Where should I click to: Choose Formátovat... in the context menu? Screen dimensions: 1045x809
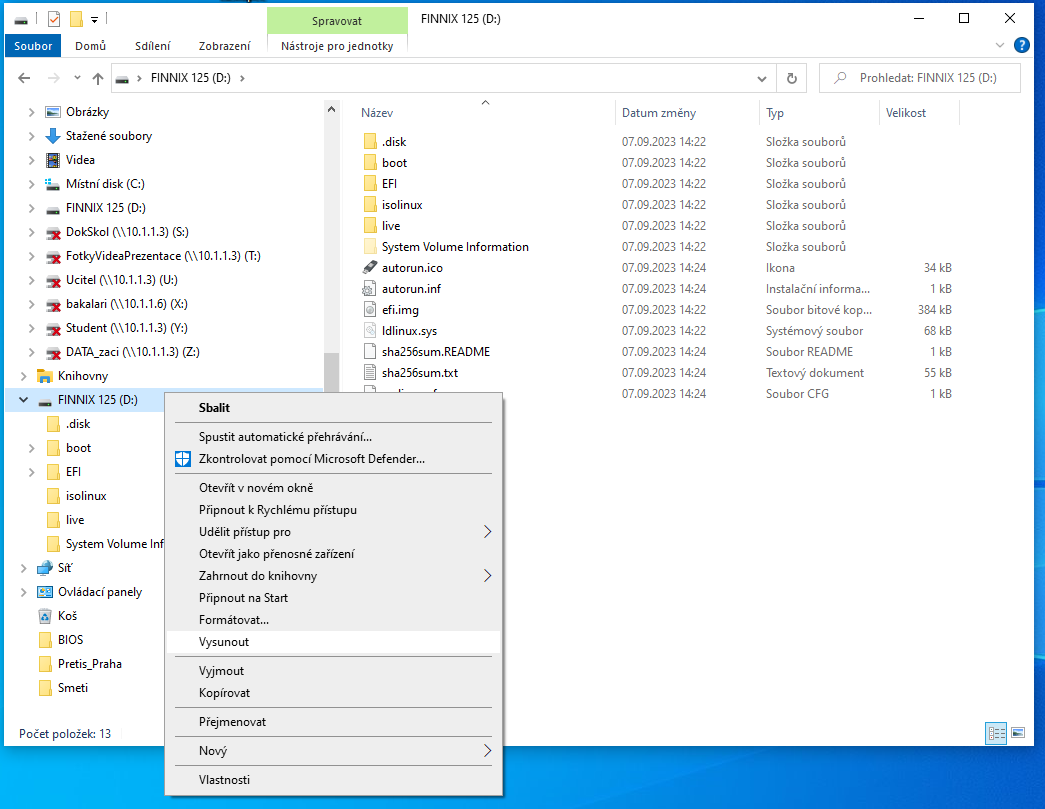pyautogui.click(x=234, y=620)
